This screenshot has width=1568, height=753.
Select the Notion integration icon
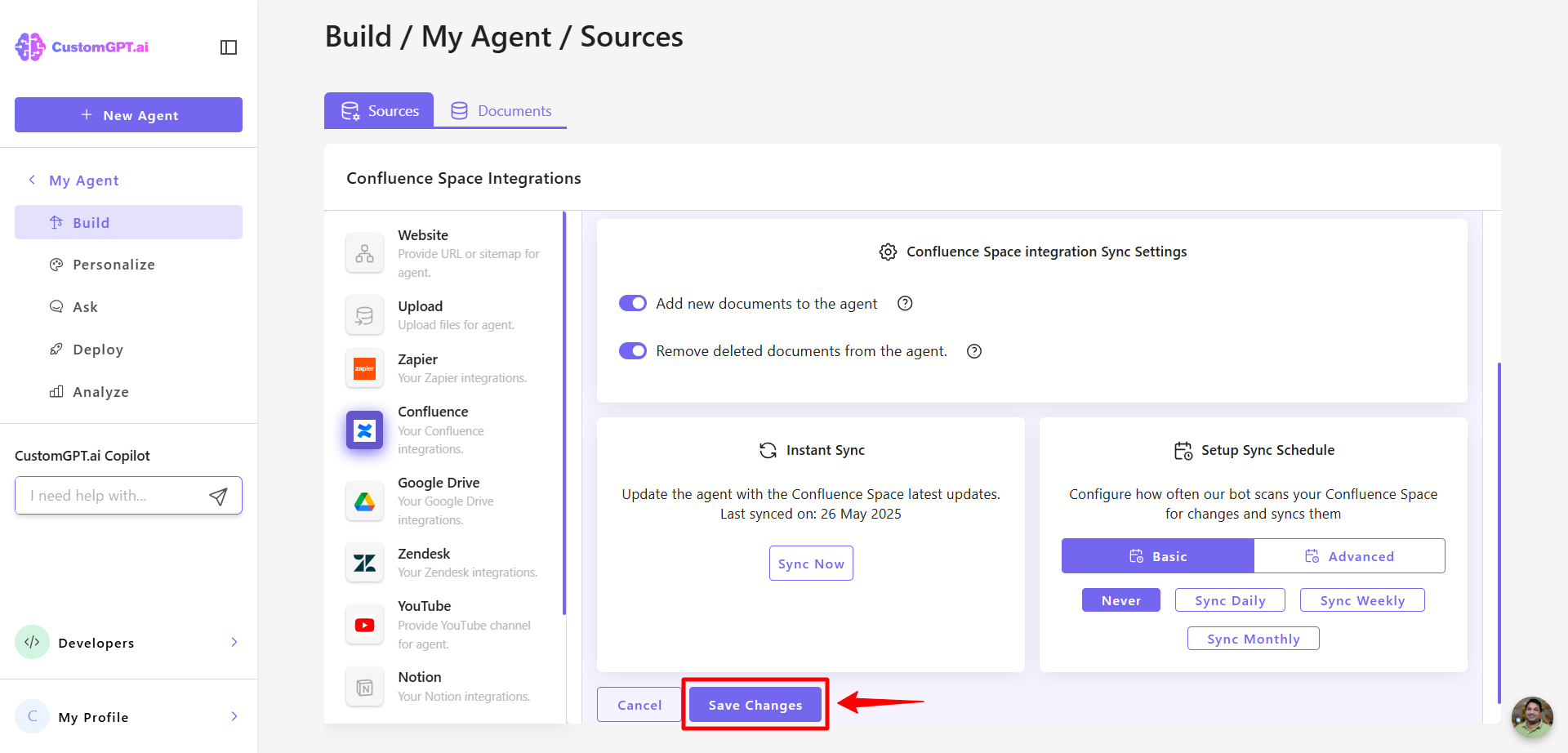coord(364,688)
